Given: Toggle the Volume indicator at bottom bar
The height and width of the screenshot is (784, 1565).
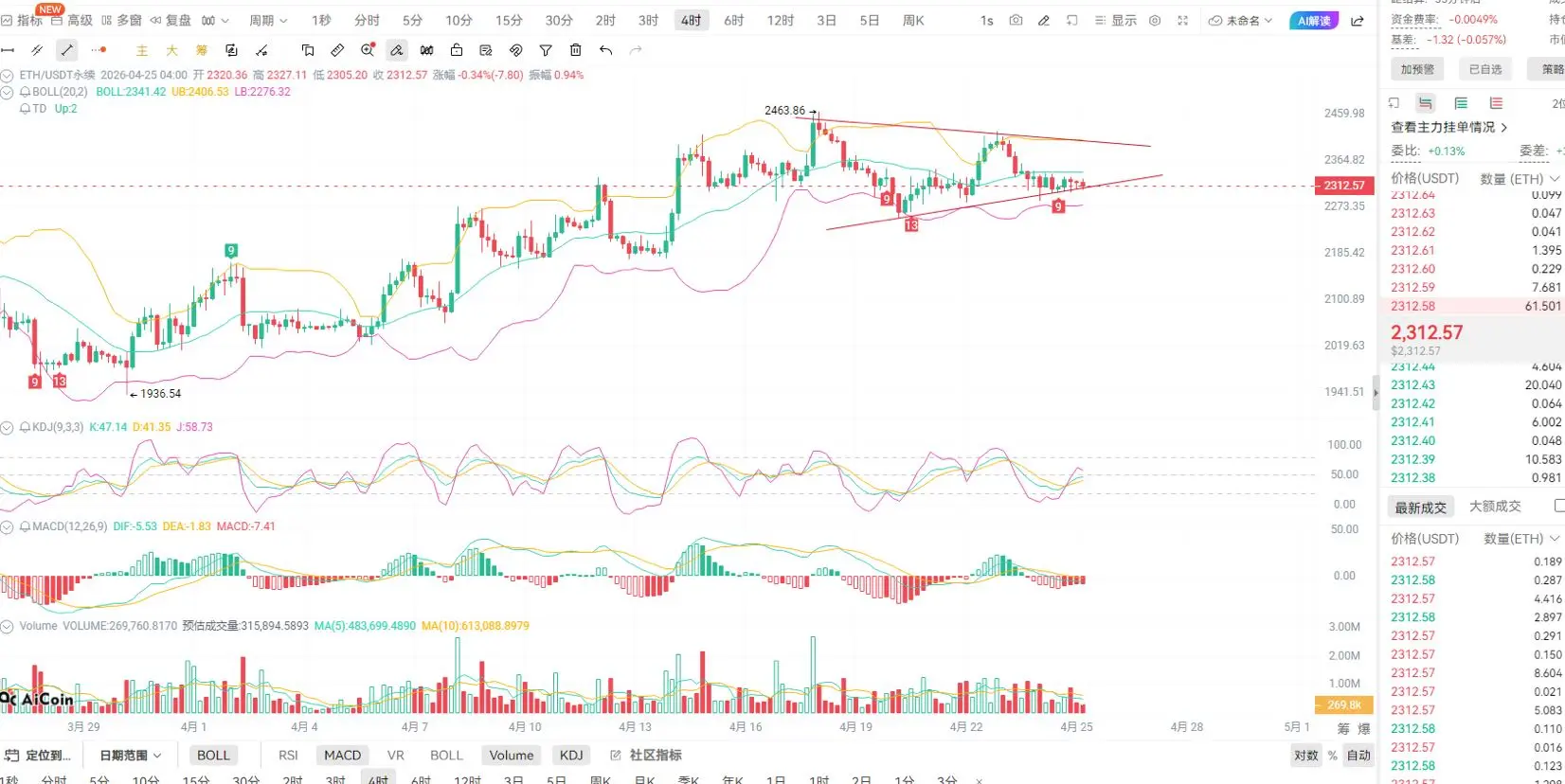Looking at the screenshot, I should [x=512, y=755].
